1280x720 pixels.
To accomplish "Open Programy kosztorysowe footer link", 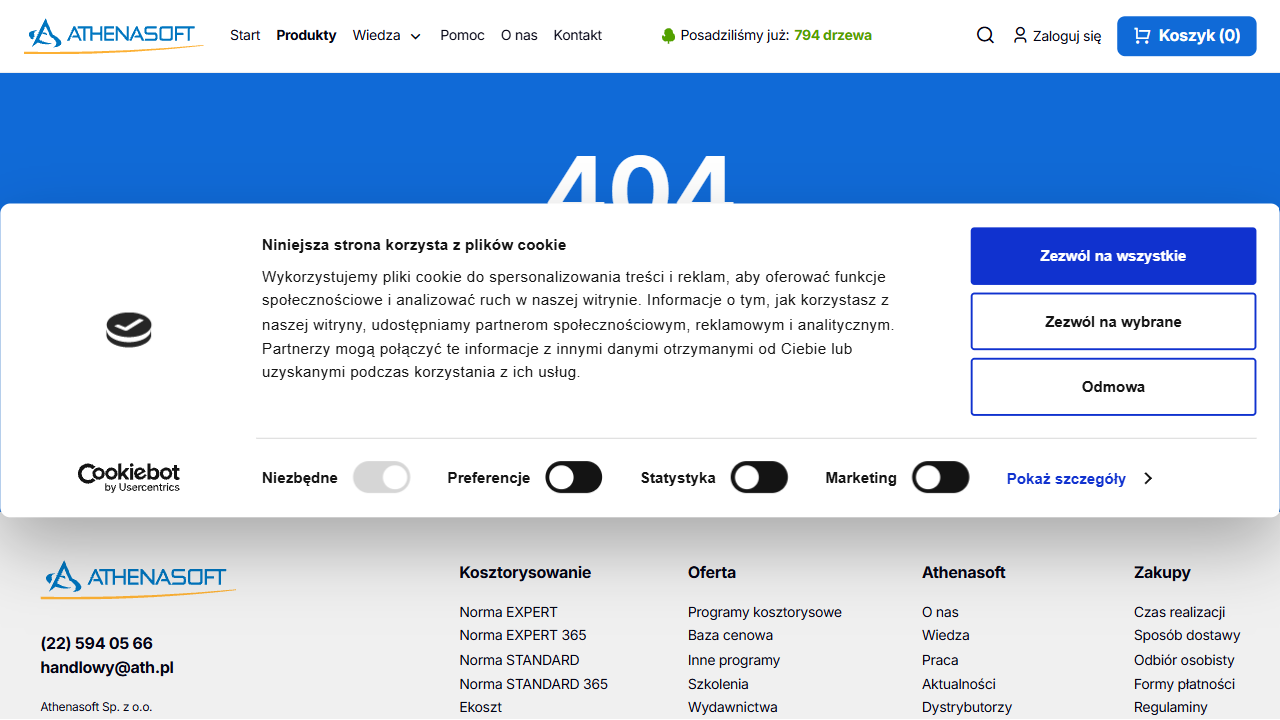I will point(765,612).
